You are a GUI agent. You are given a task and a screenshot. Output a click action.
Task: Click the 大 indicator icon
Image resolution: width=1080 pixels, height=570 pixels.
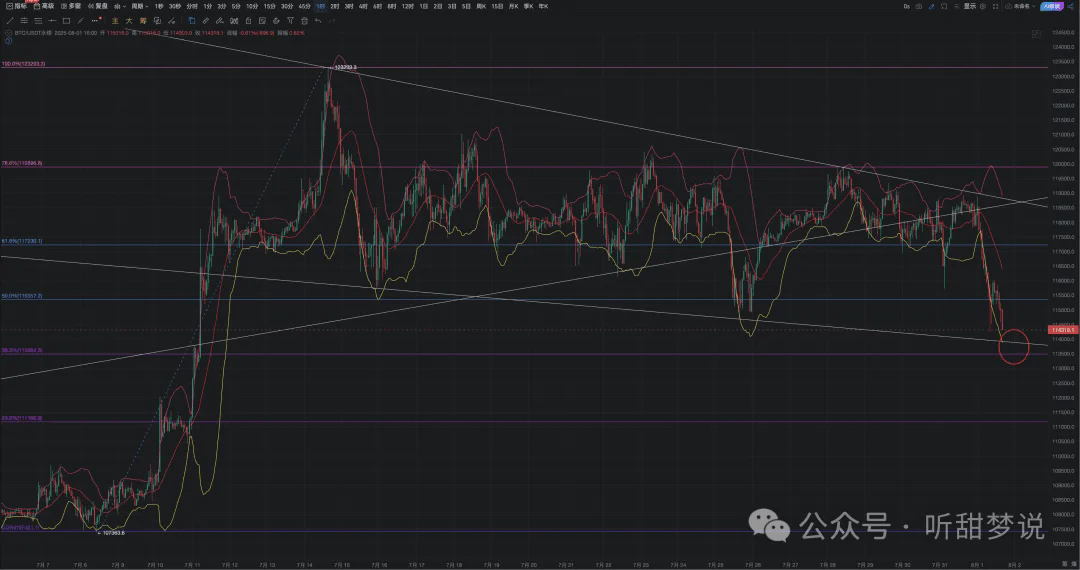click(129, 21)
